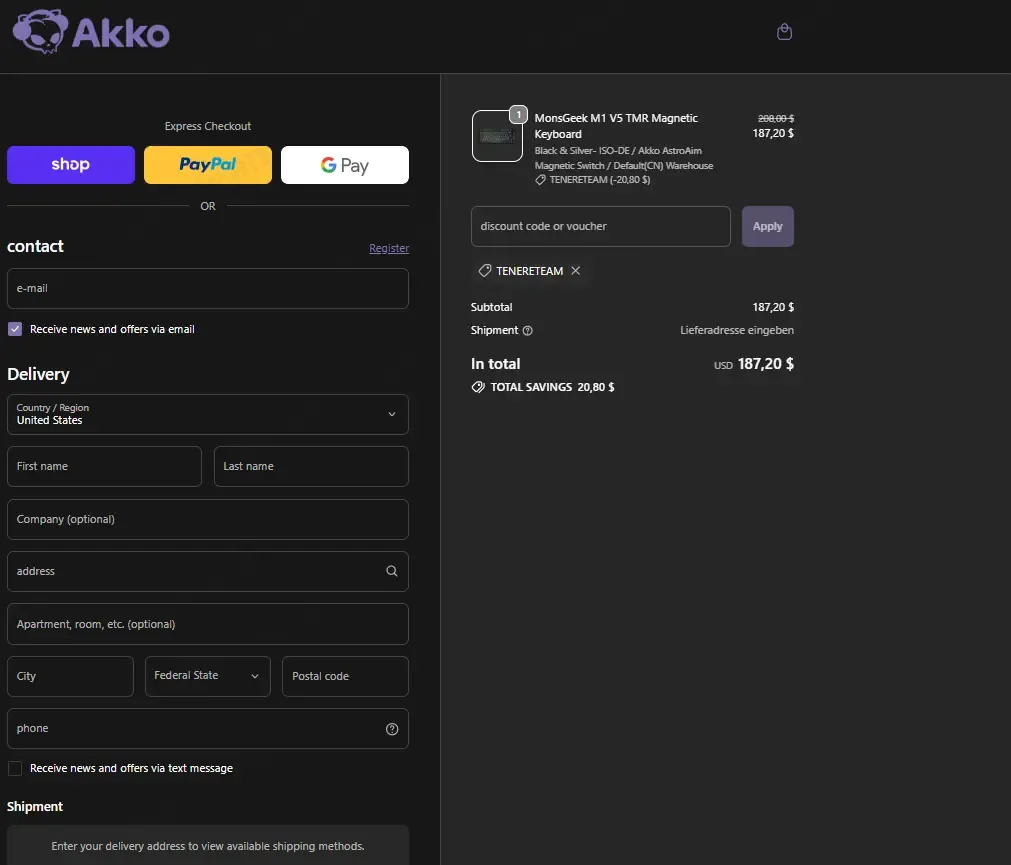Open the shopping bag cart icon
The image size is (1011, 865).
(784, 32)
